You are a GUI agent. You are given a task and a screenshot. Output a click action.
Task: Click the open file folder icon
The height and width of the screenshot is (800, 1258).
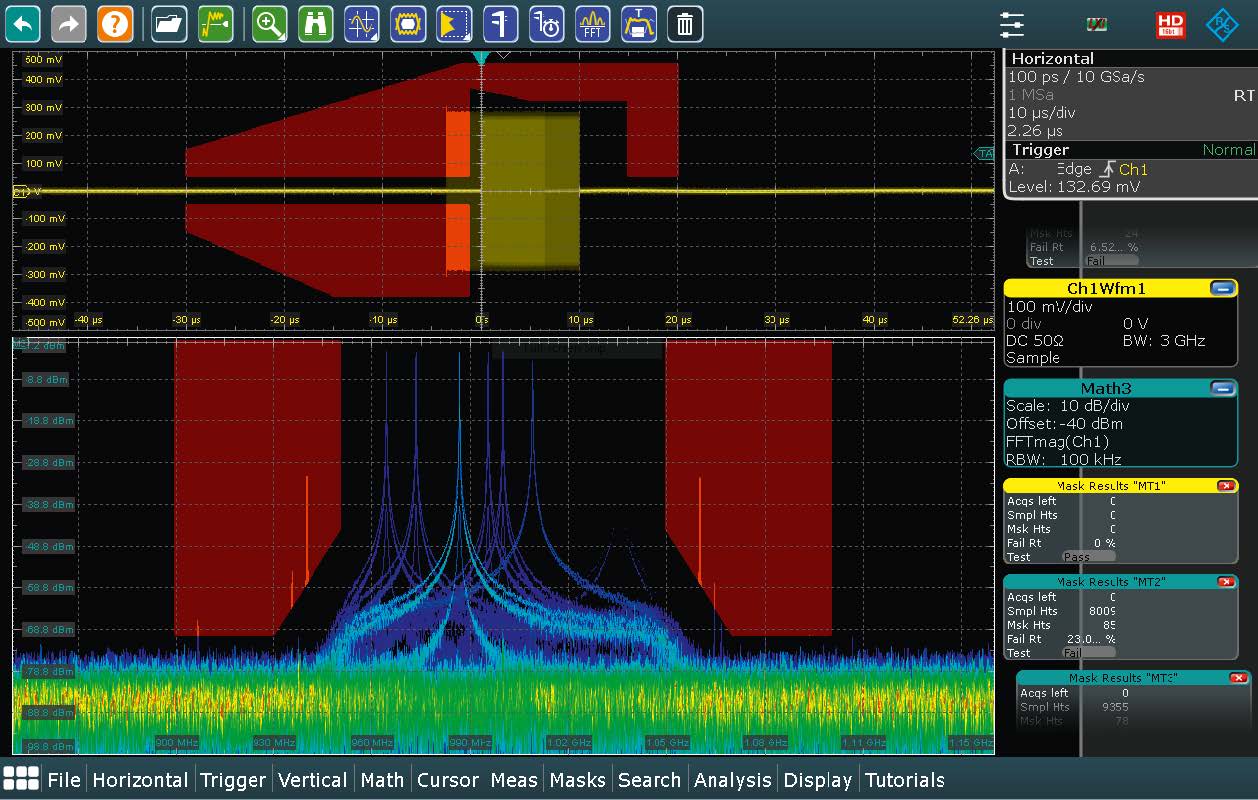point(169,24)
